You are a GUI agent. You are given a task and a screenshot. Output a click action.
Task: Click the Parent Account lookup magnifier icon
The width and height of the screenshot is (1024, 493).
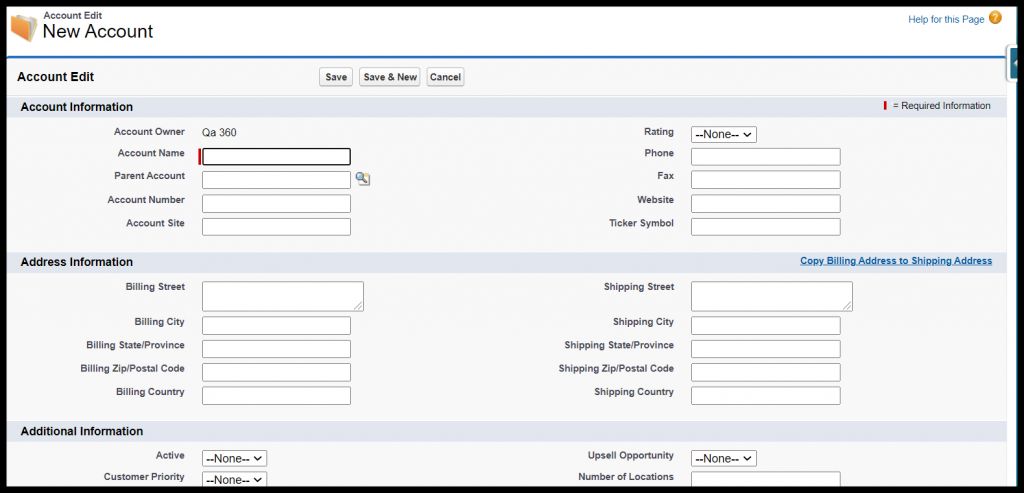click(x=362, y=179)
